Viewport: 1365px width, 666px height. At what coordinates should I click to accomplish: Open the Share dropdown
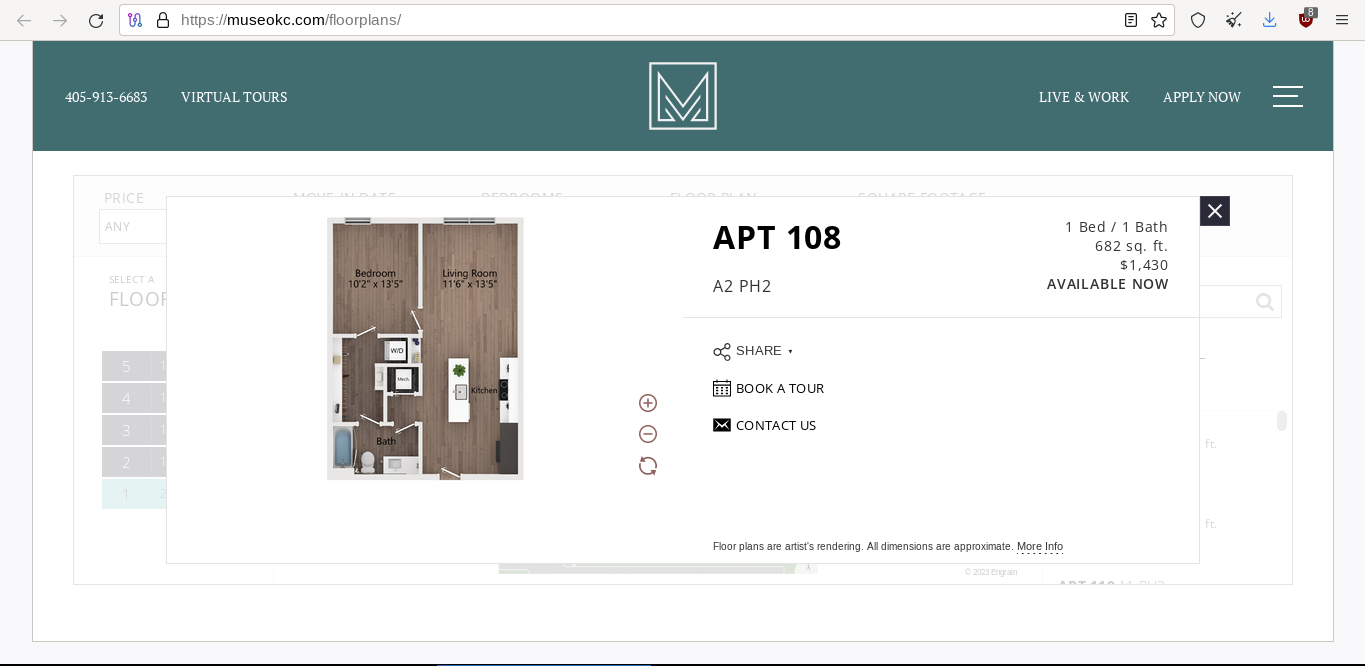(764, 351)
